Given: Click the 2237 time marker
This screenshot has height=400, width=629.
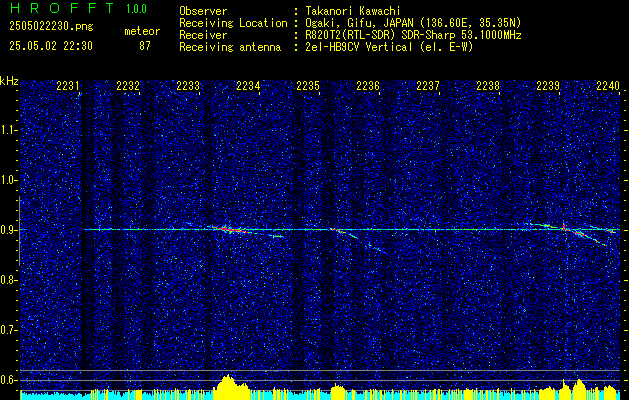Looking at the screenshot, I should pos(428,85).
